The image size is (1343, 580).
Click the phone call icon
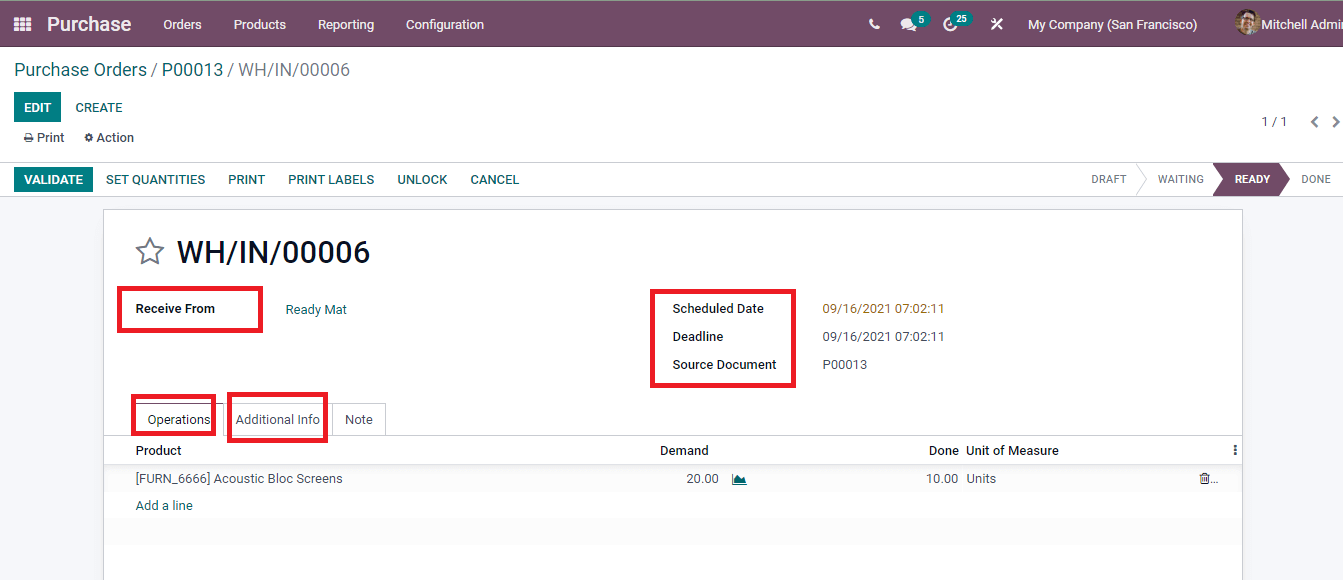click(874, 24)
